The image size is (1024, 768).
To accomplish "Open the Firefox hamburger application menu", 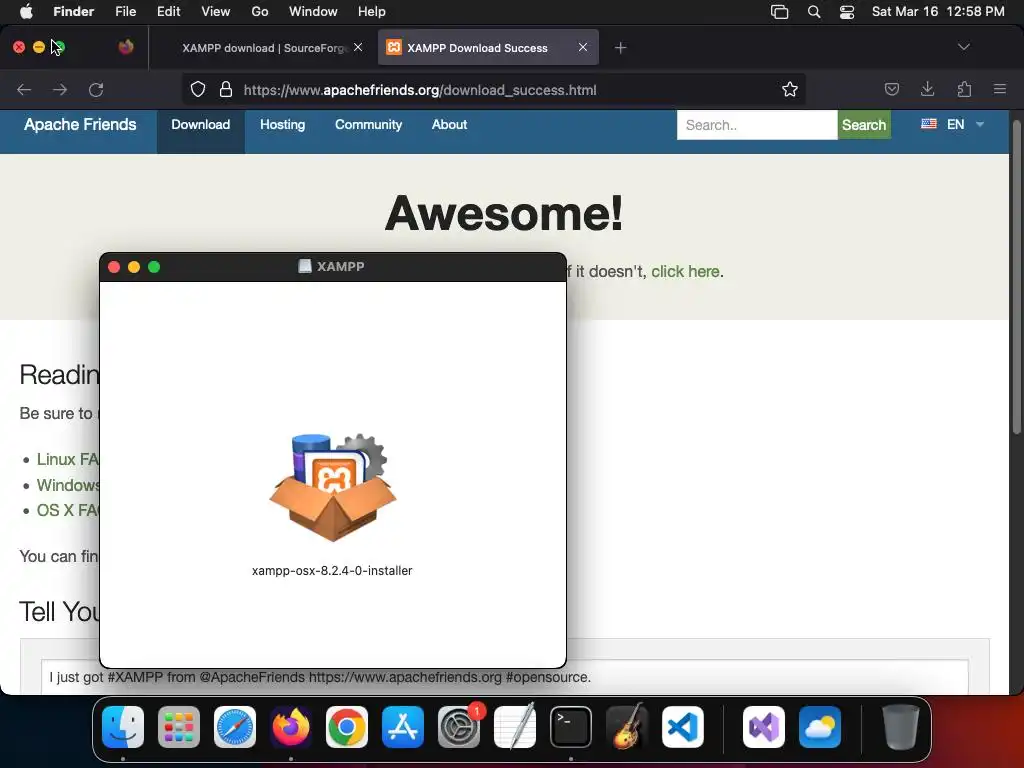I will 999,89.
